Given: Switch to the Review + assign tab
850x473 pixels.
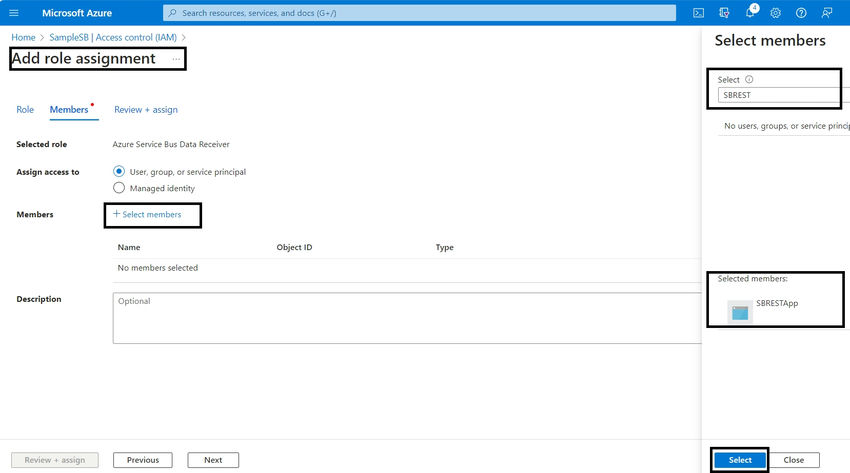Looking at the screenshot, I should pyautogui.click(x=146, y=109).
